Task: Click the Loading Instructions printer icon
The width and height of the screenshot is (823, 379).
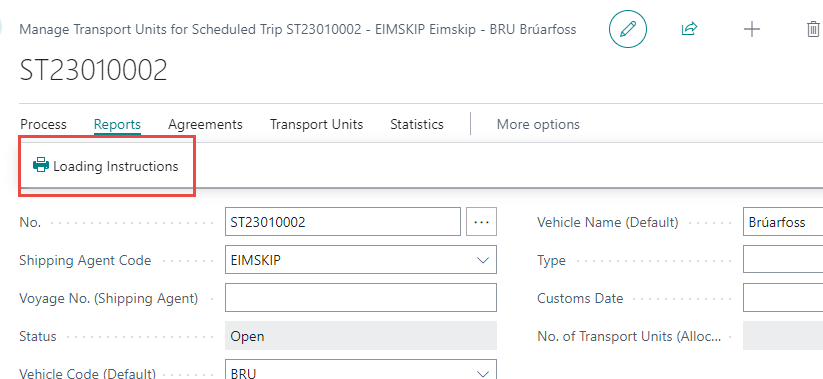Action: tap(40, 165)
